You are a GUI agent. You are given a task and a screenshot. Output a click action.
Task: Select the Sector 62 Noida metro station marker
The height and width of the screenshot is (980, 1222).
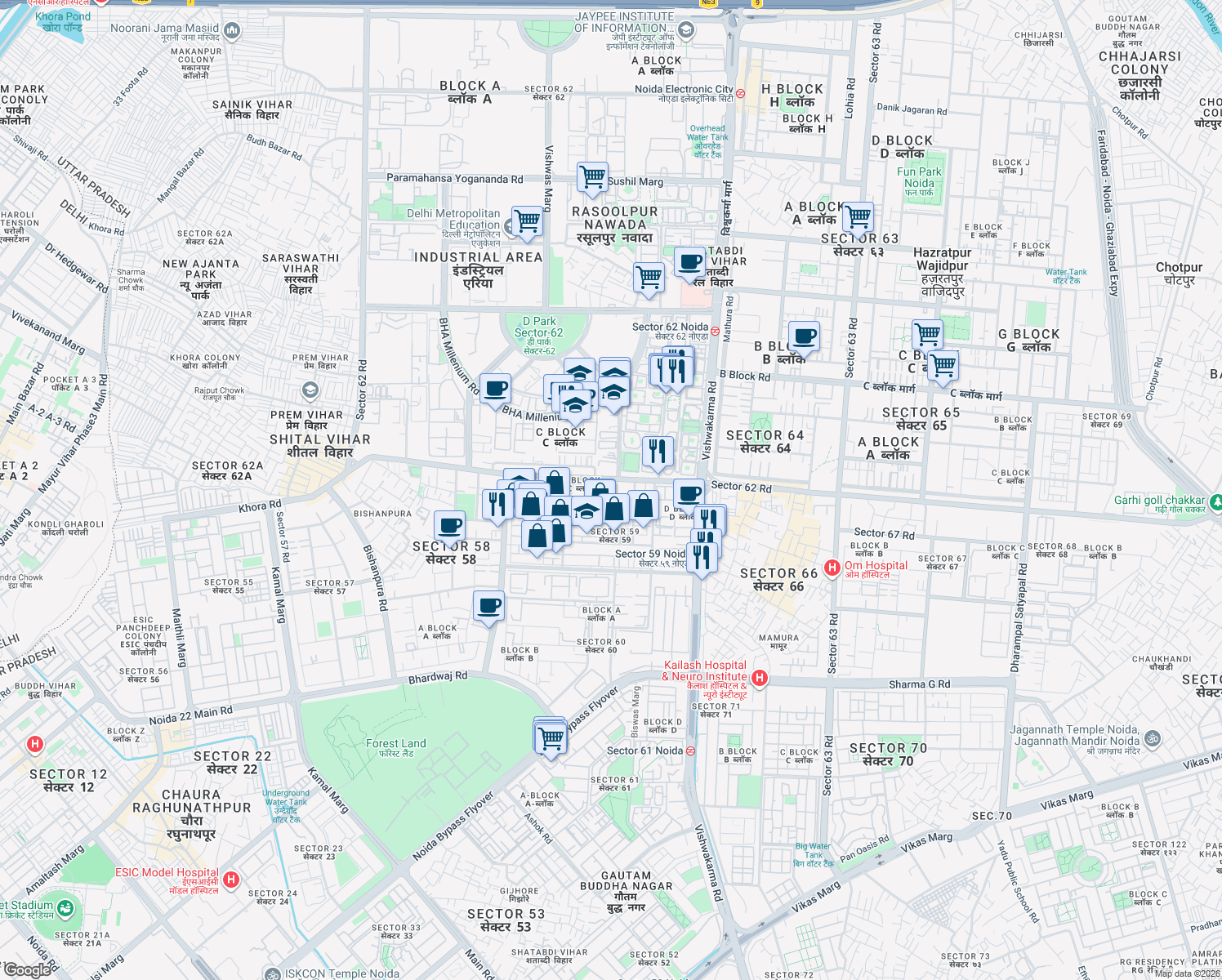pyautogui.click(x=716, y=331)
